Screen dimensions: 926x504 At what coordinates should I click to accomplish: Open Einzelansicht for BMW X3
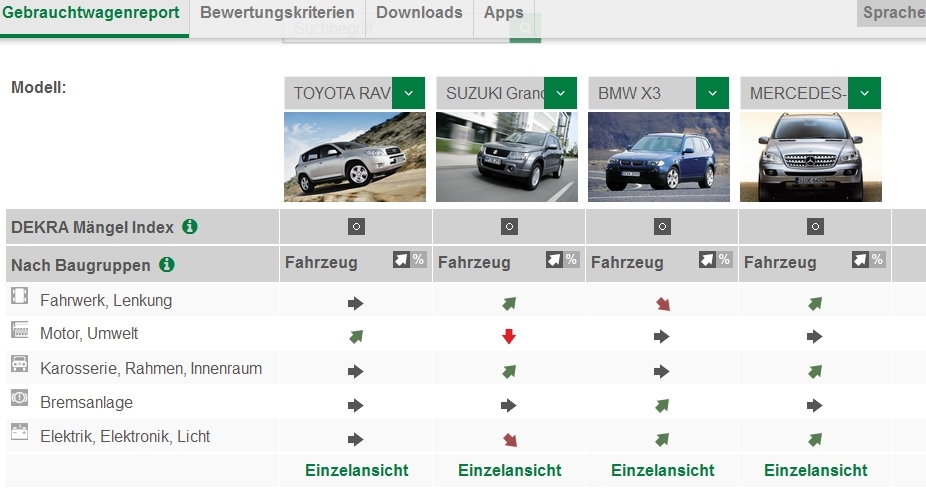coord(663,470)
